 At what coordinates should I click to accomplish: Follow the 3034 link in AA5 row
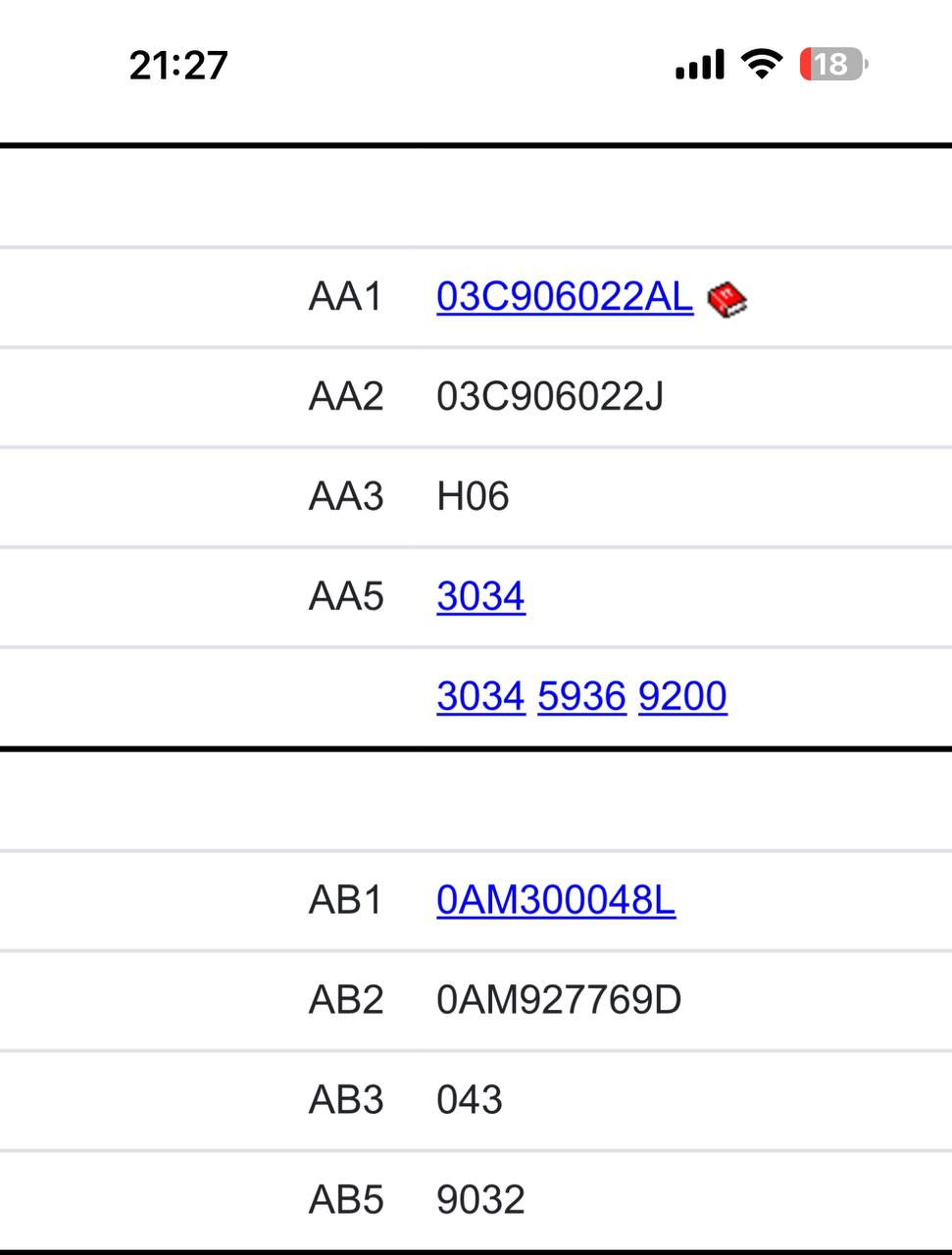tap(480, 596)
